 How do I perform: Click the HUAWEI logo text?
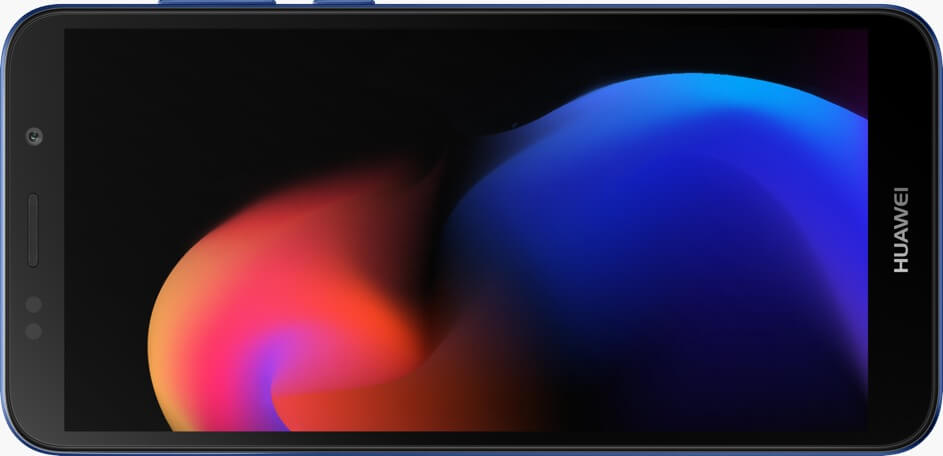[x=900, y=230]
